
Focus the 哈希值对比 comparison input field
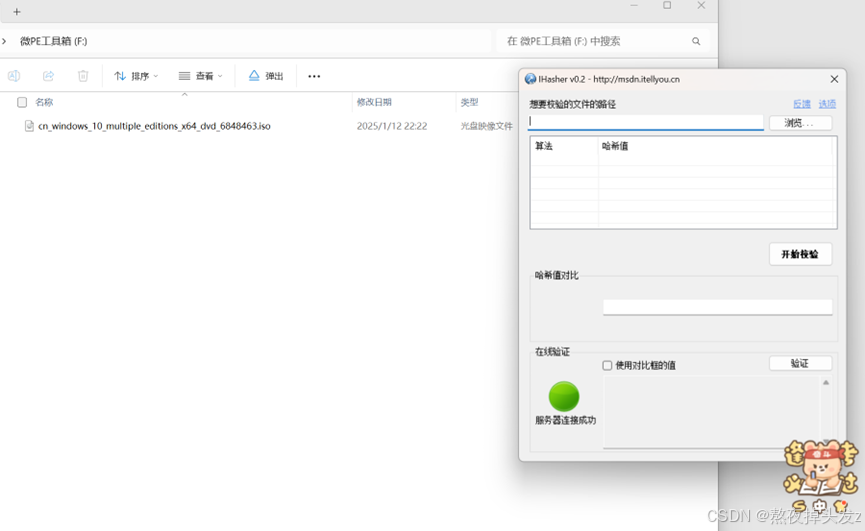(x=717, y=307)
